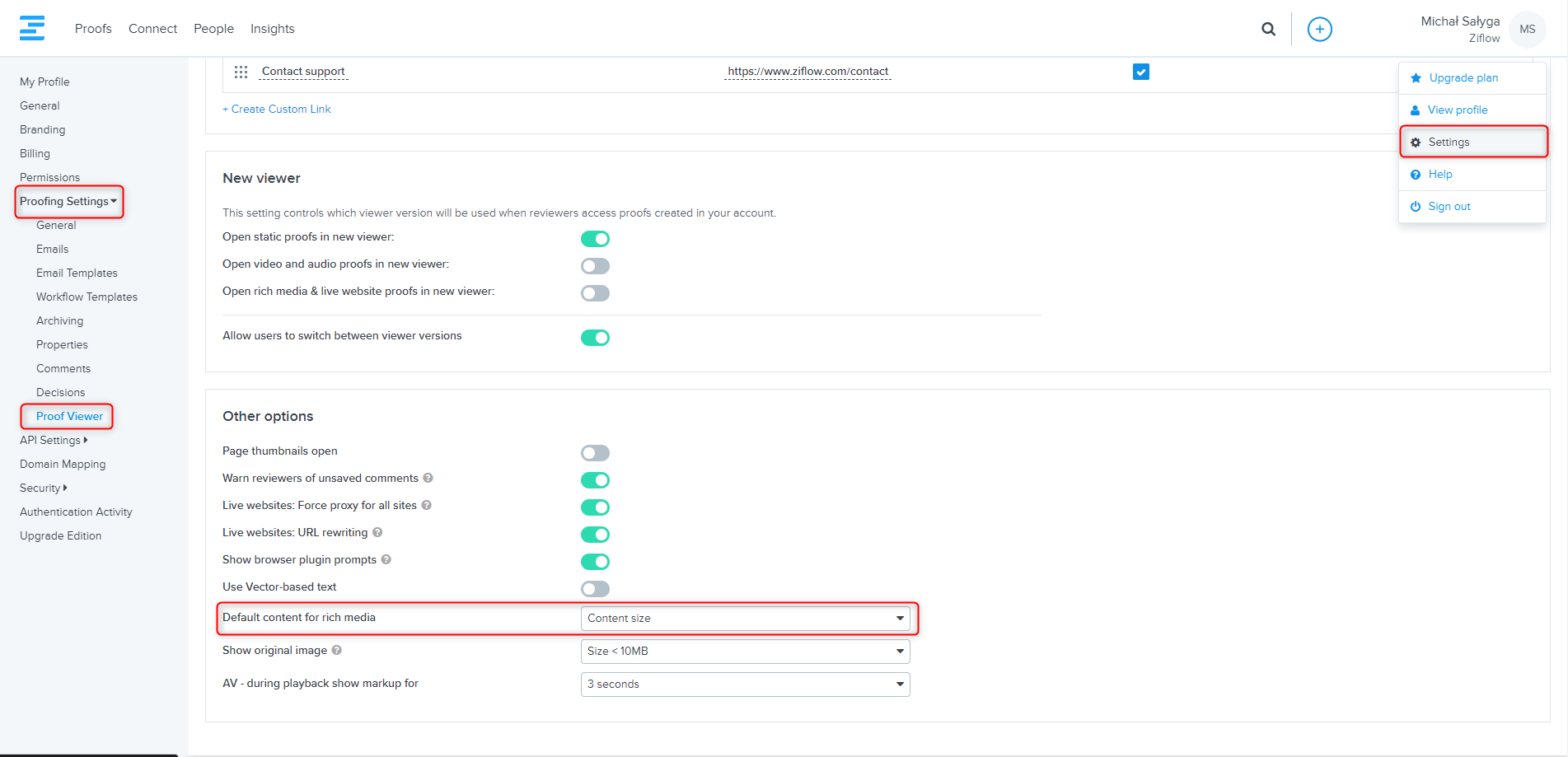The height and width of the screenshot is (757, 1568).
Task: Enable Page thumbnails open toggle
Action: [595, 453]
